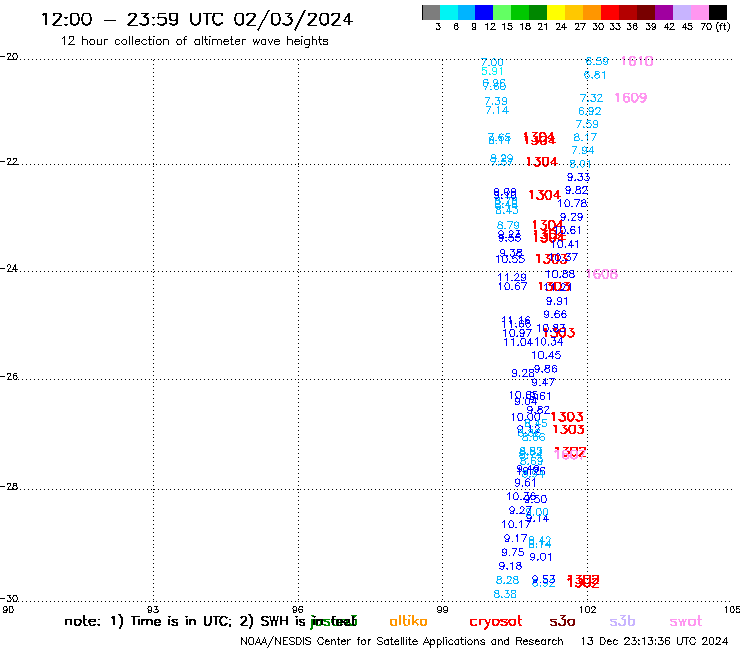Viewport: 740px width, 650px height.
Task: Click the black swatch at colorbar end
Action: coord(717,12)
